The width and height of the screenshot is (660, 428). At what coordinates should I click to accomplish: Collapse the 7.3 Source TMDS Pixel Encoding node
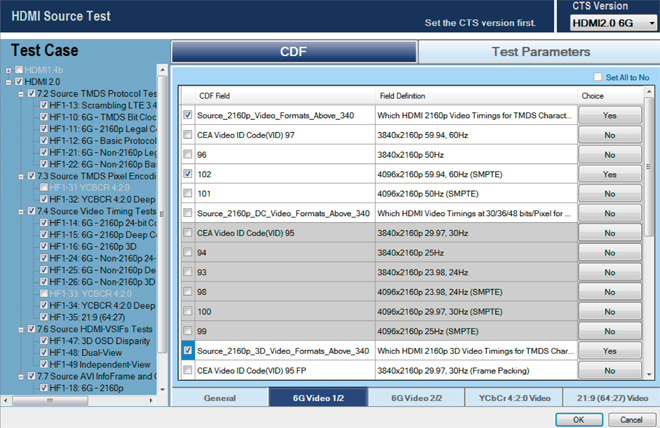(21, 176)
